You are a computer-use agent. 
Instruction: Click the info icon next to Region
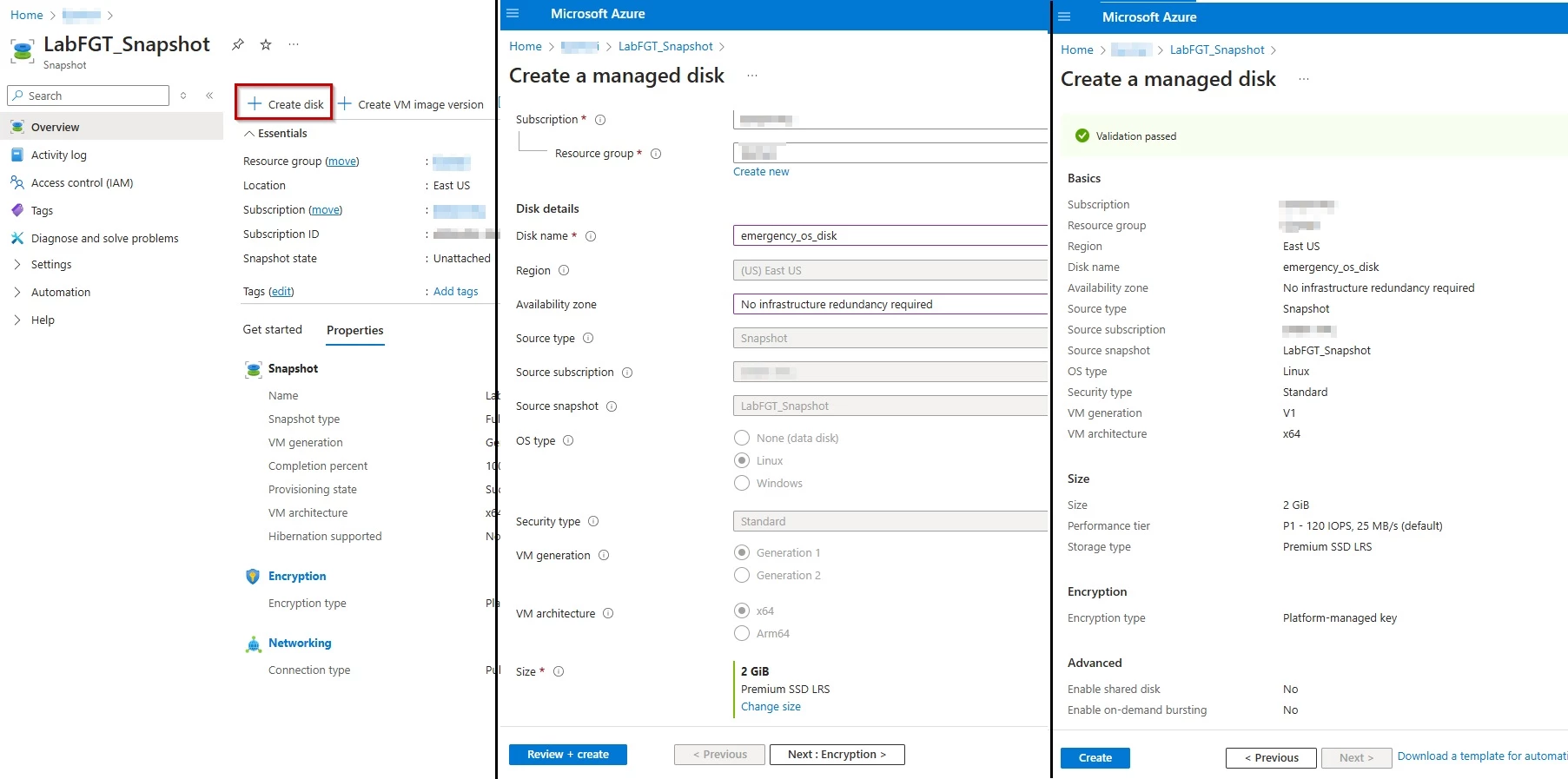pos(564,270)
